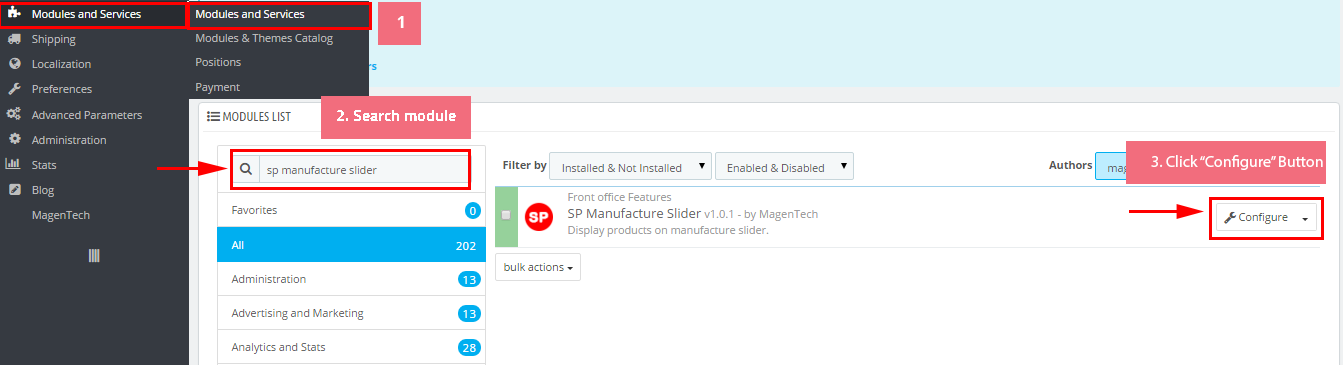
Task: Open the Installed & Not Installed filter
Action: tap(631, 167)
